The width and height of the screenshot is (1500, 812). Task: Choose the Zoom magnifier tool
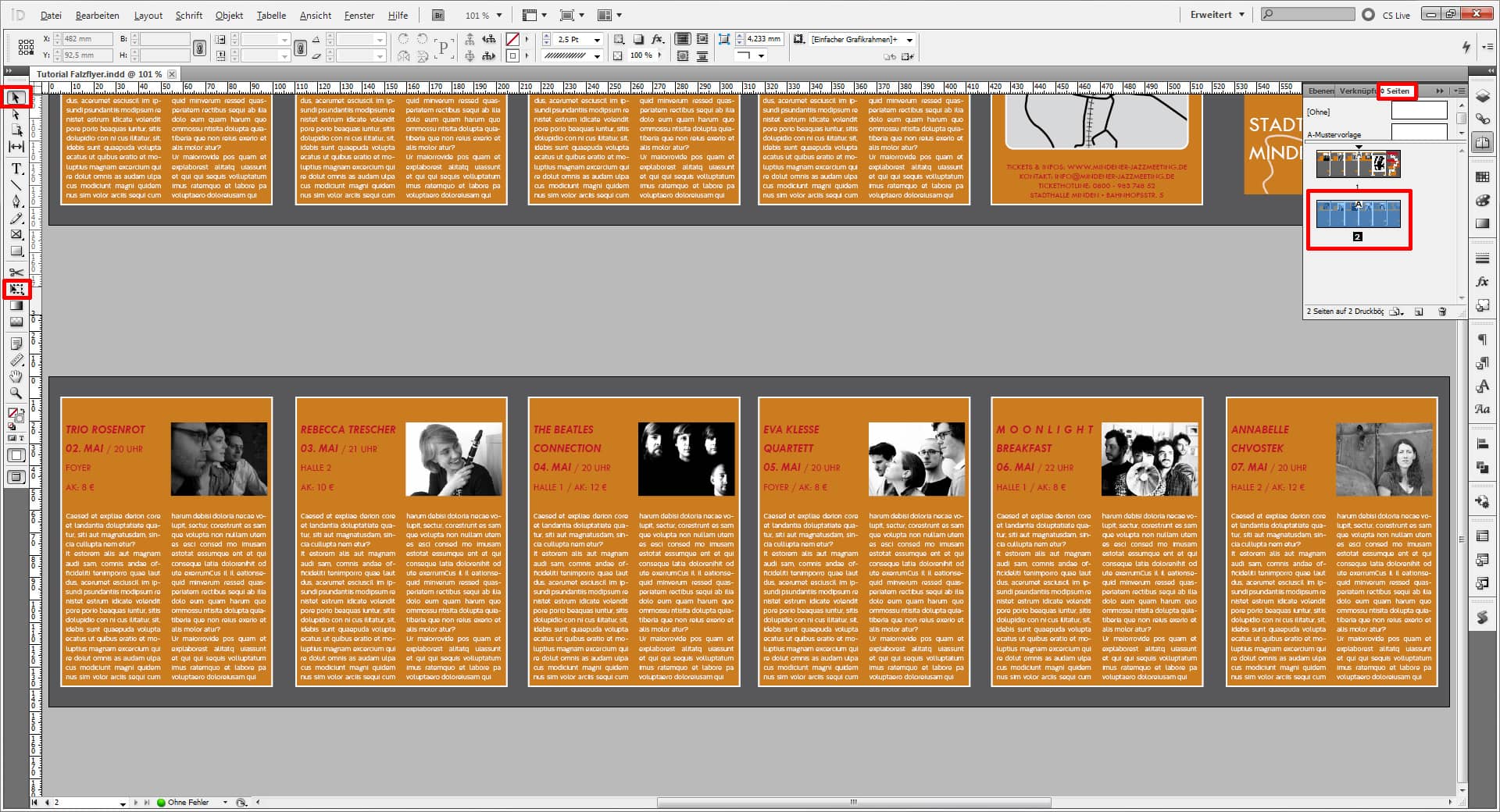(x=16, y=394)
